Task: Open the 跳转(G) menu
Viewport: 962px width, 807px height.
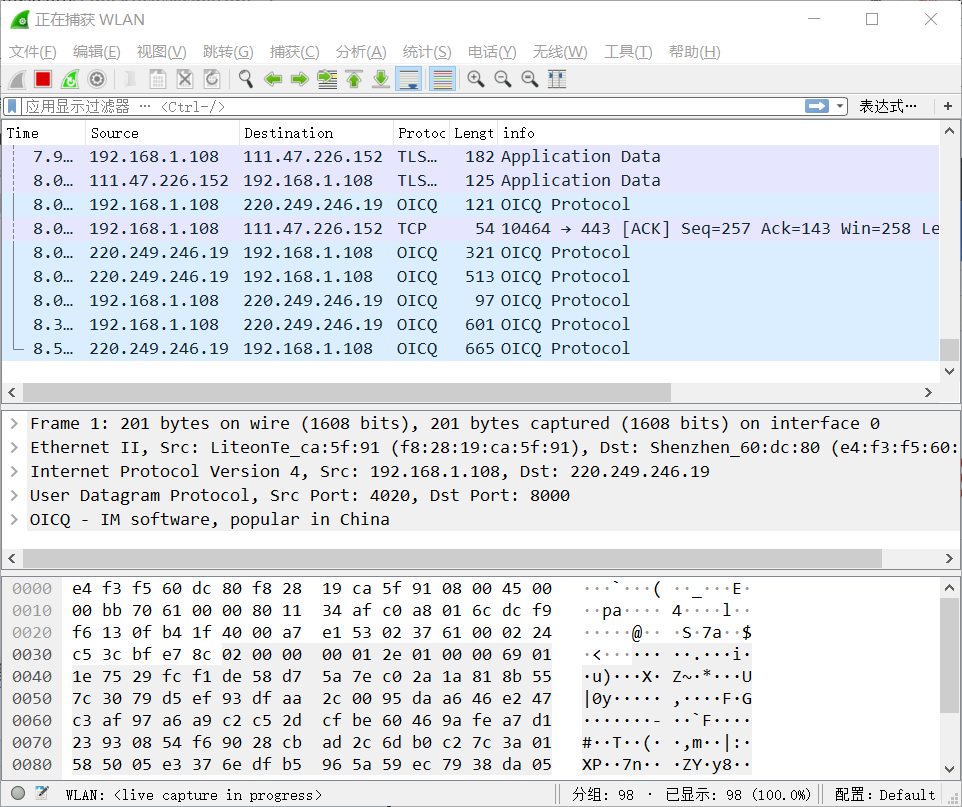Action: pos(228,52)
